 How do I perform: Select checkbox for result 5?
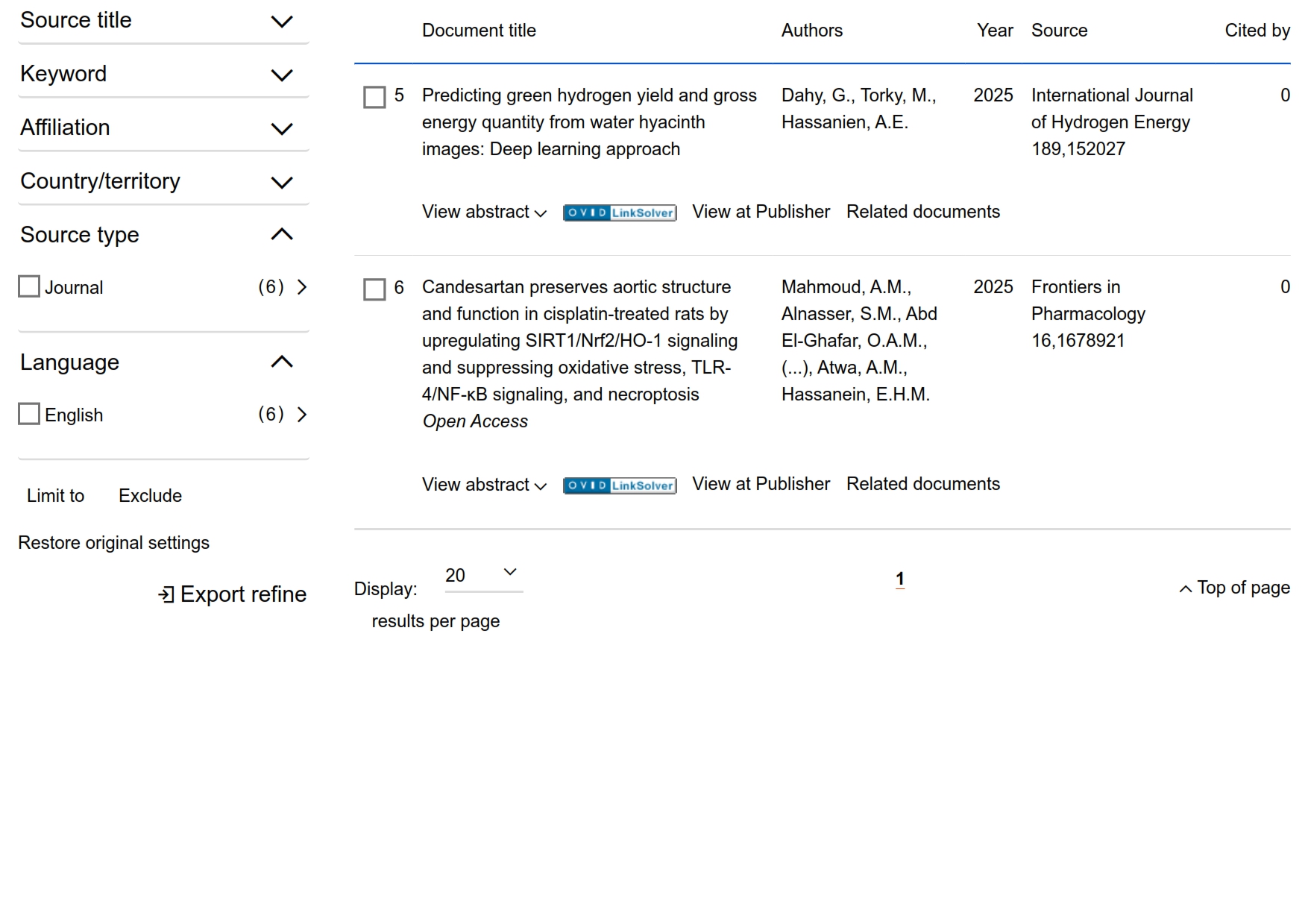374,97
